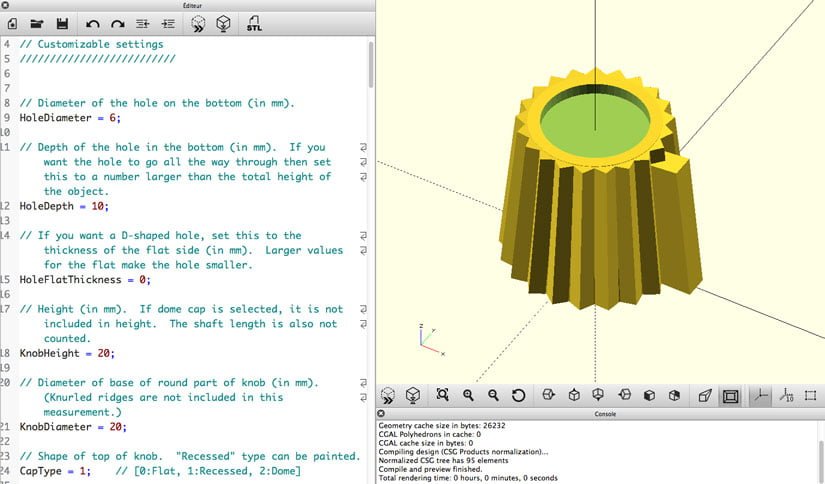Run Preview from the viewer toolbar

click(x=388, y=395)
